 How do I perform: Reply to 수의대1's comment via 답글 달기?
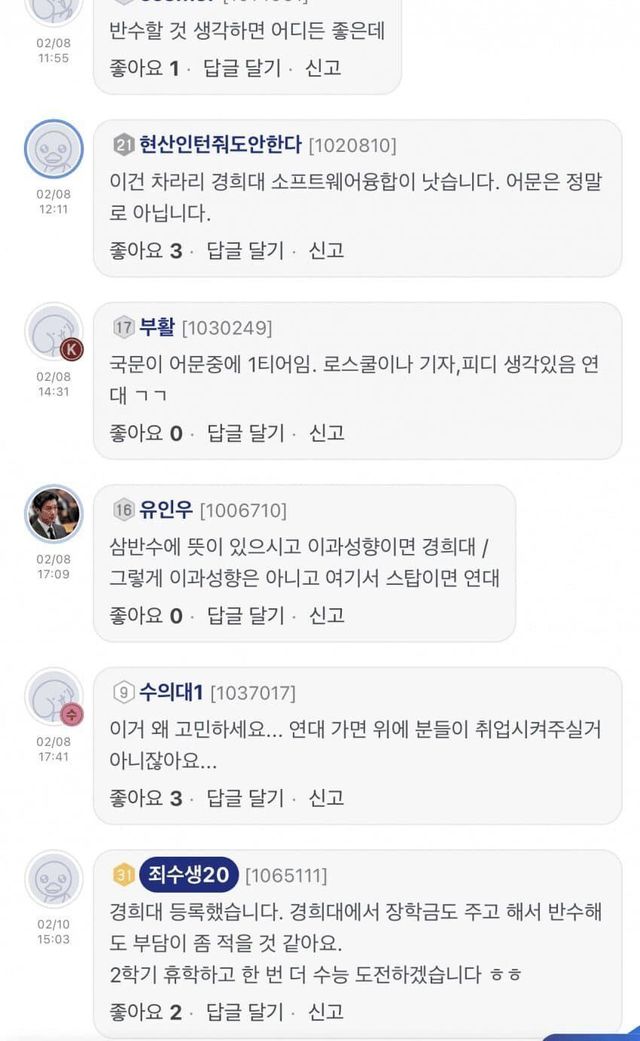point(245,798)
